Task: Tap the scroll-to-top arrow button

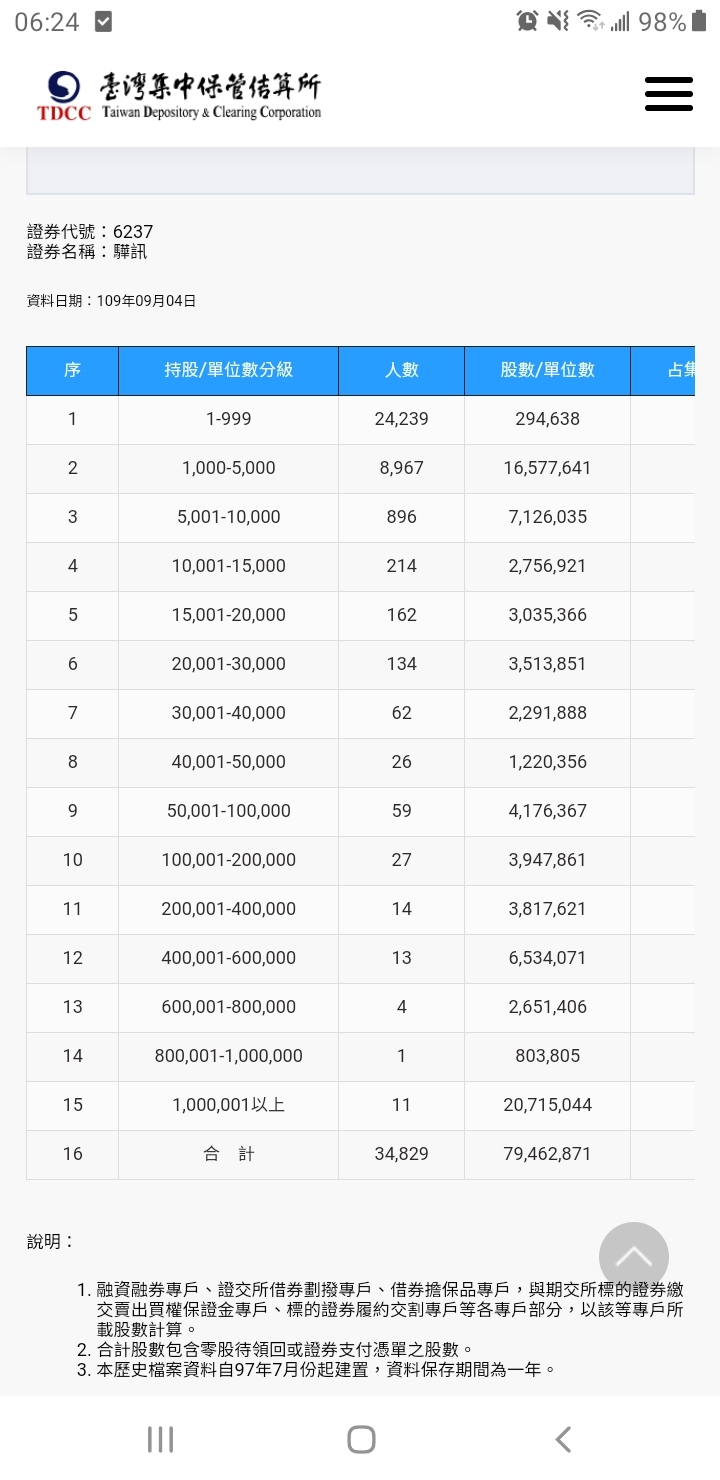Action: click(633, 1257)
